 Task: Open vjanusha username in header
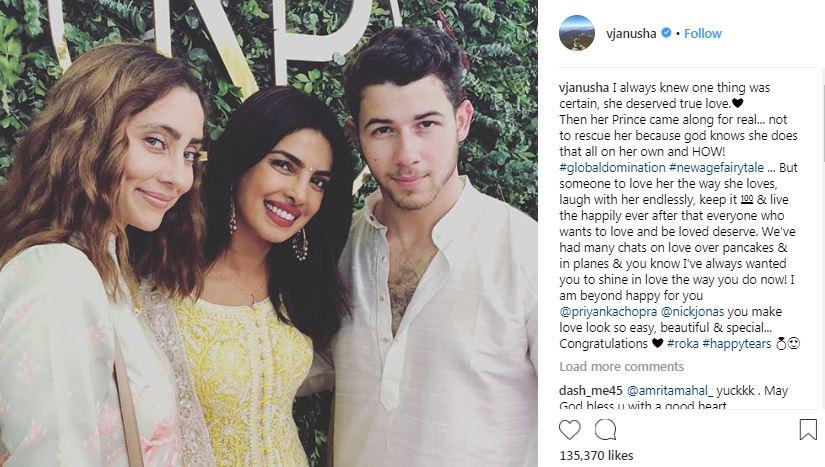click(631, 34)
